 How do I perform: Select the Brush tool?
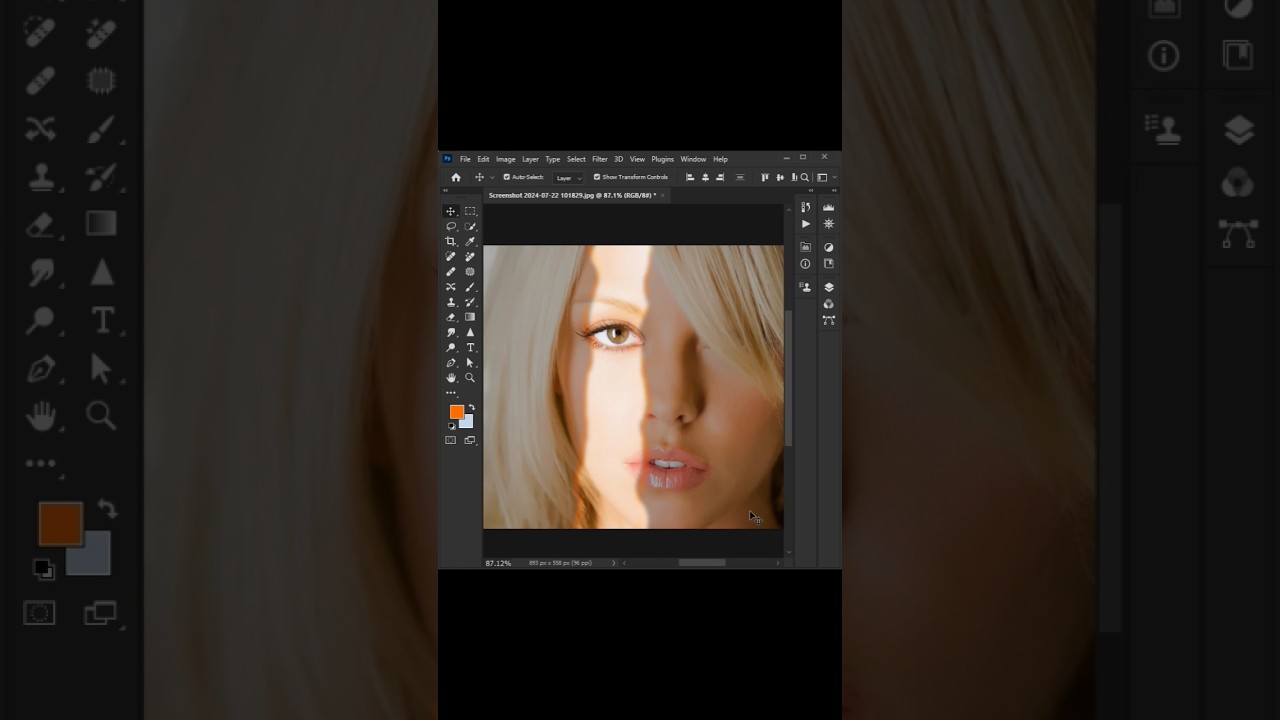click(470, 287)
